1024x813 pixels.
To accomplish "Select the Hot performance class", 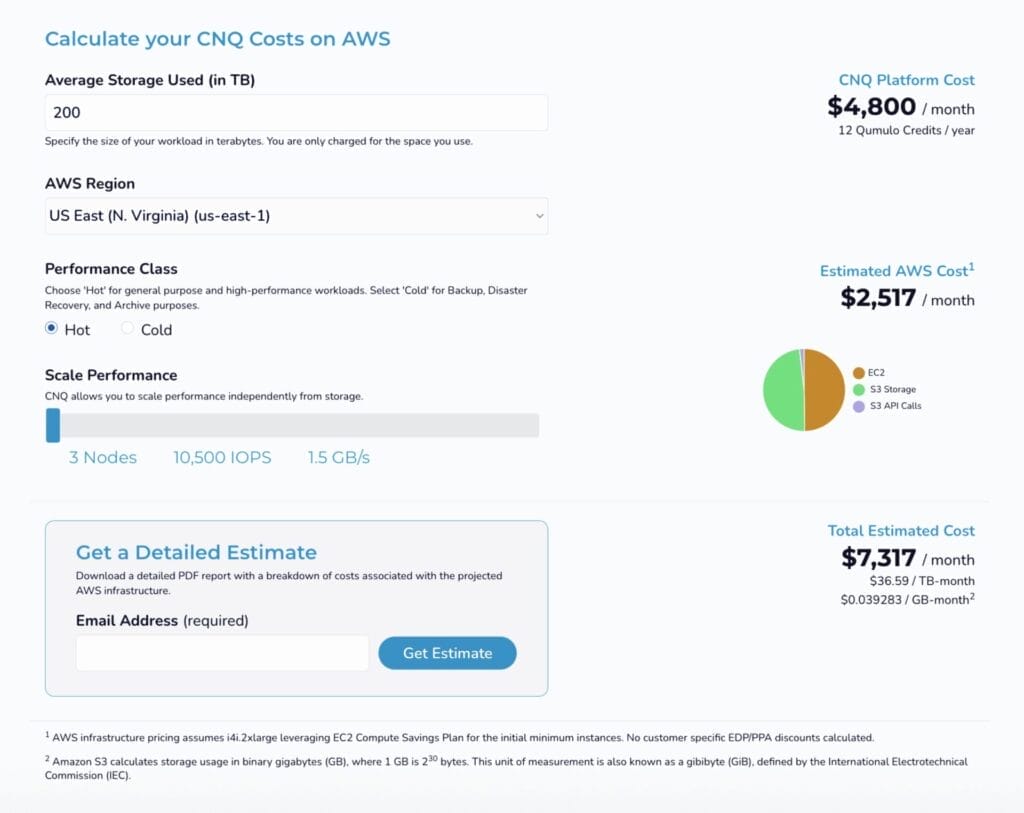I will click(52, 329).
